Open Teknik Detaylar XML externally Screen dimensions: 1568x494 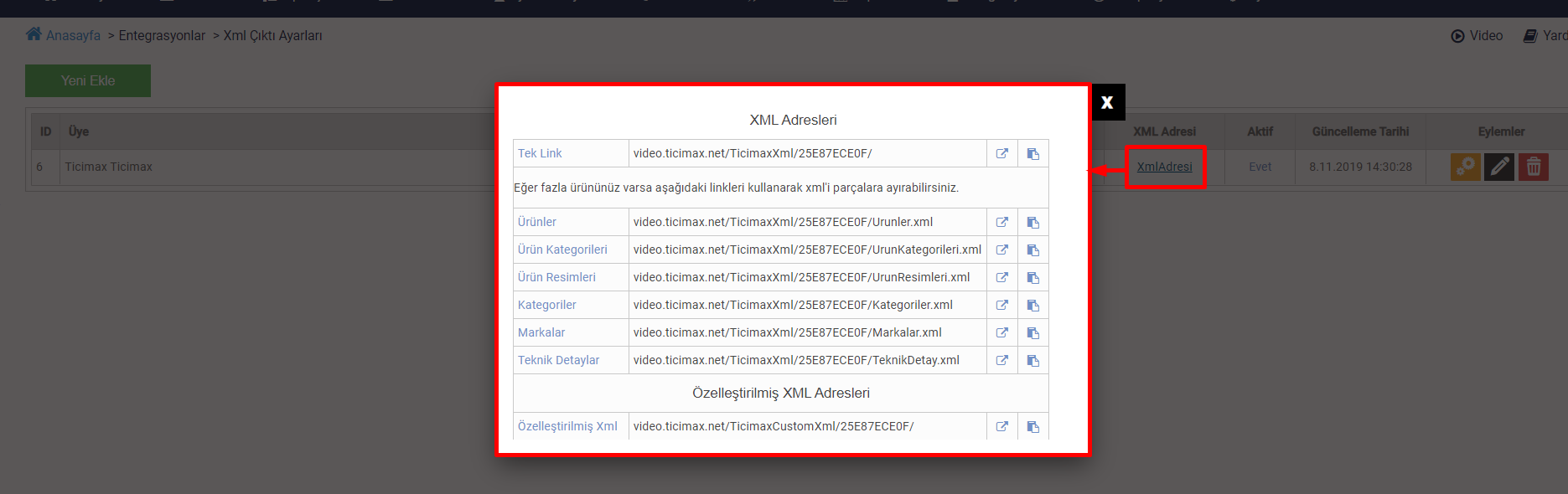click(1001, 360)
